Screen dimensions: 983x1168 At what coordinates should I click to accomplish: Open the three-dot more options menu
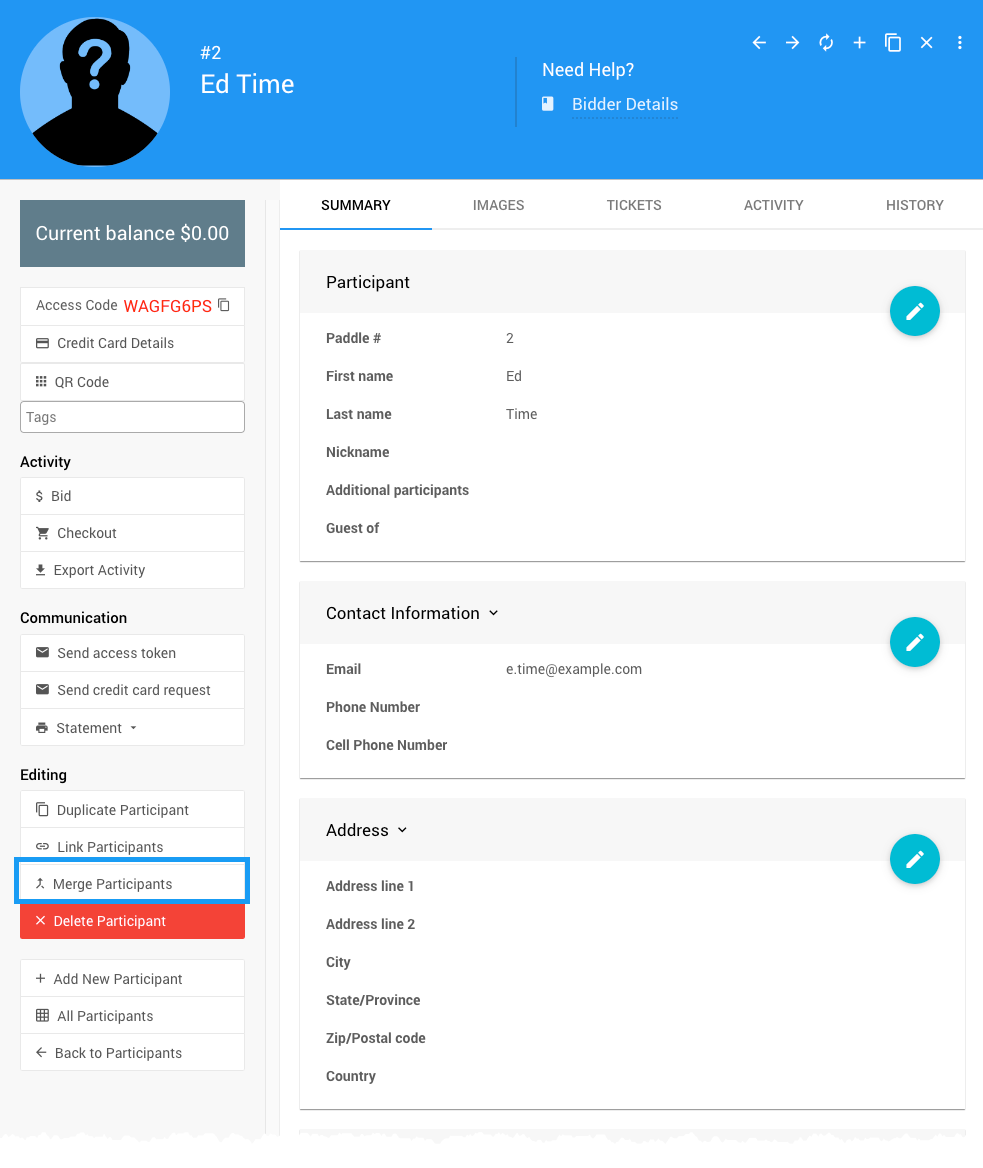tap(960, 43)
